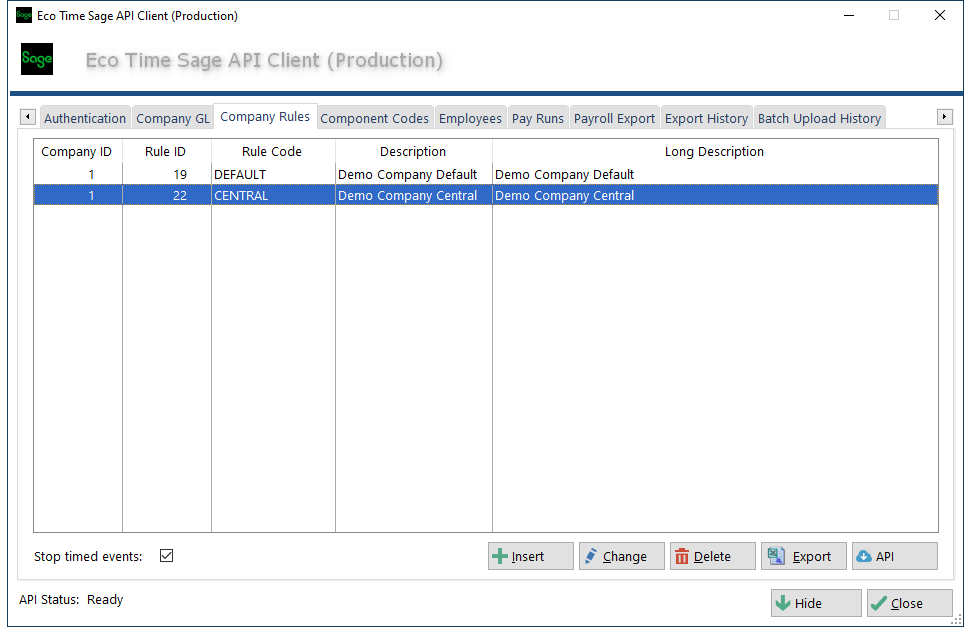Click the Sage logo in the header
This screenshot has height=634, width=971.
[x=37, y=60]
